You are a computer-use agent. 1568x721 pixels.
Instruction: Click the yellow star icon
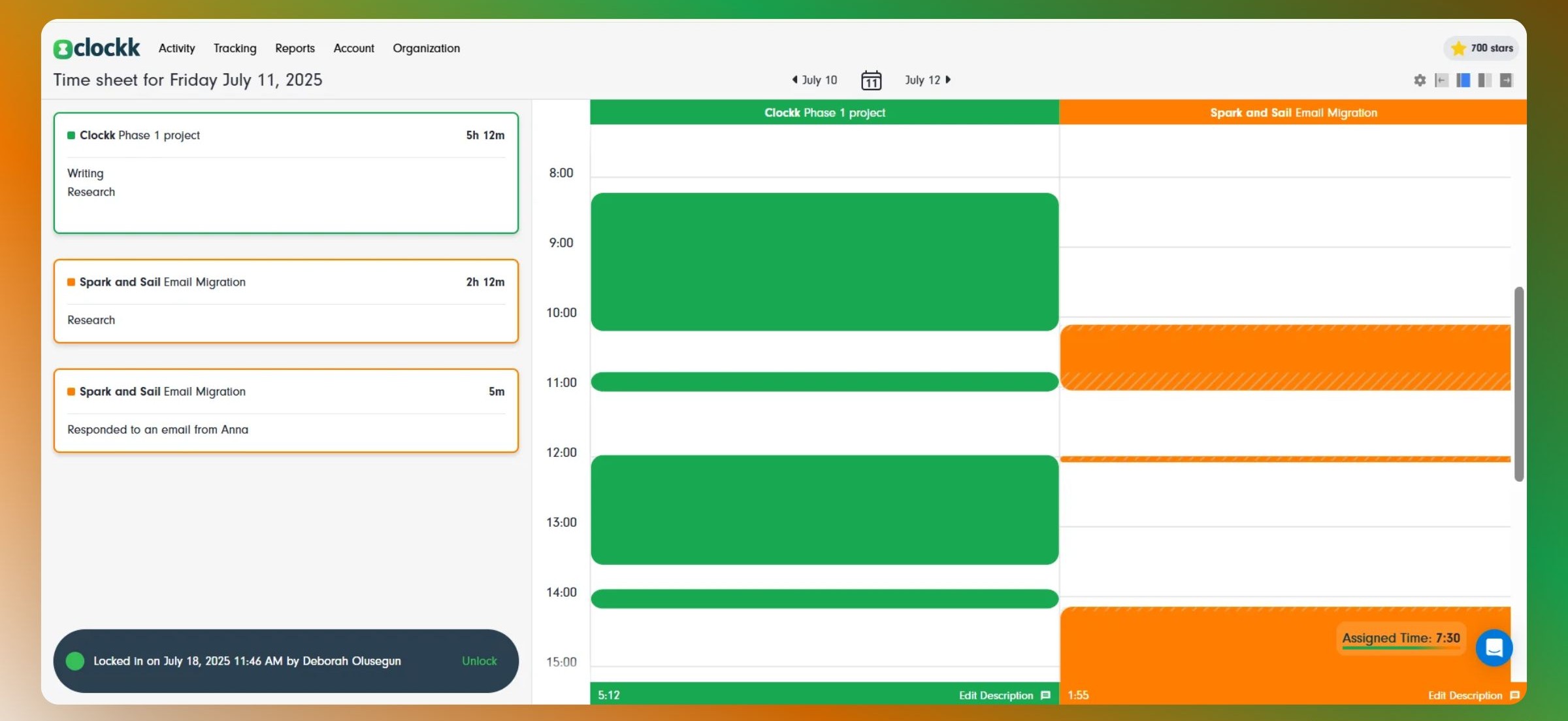coord(1458,48)
